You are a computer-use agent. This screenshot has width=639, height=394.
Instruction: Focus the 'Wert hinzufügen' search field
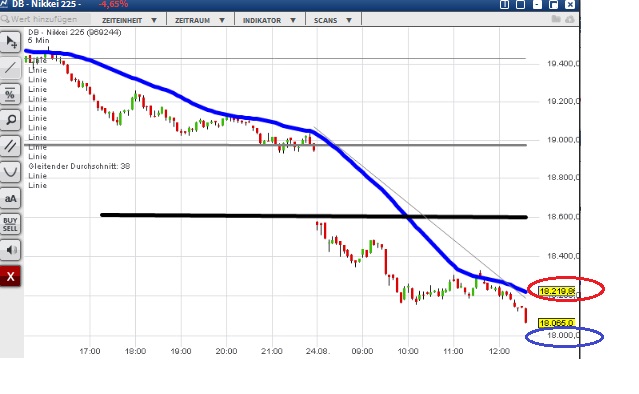tap(45, 19)
